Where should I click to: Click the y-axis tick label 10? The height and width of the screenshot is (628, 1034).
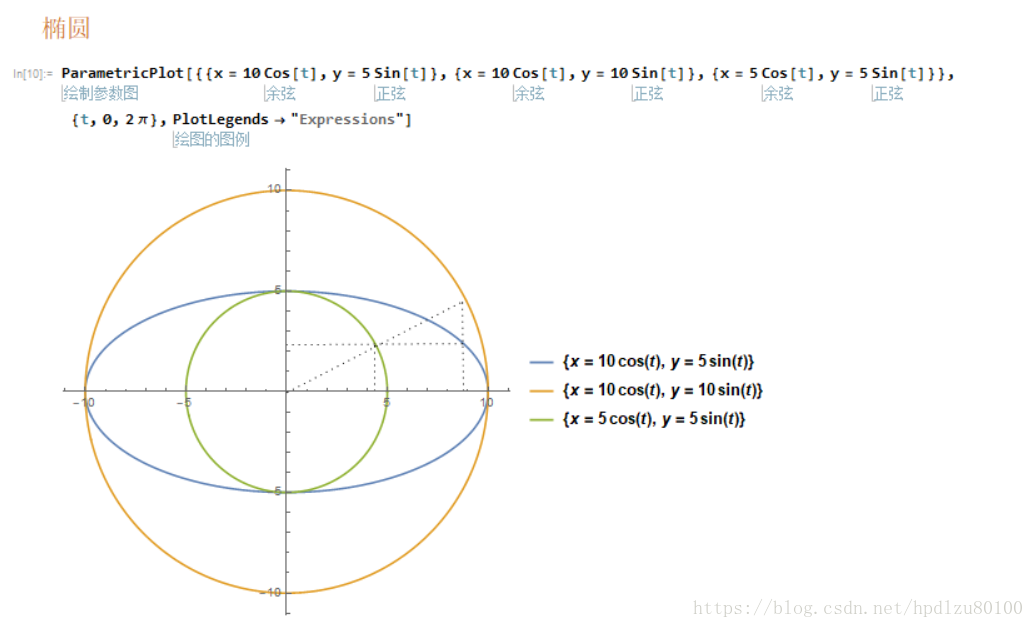[x=274, y=189]
